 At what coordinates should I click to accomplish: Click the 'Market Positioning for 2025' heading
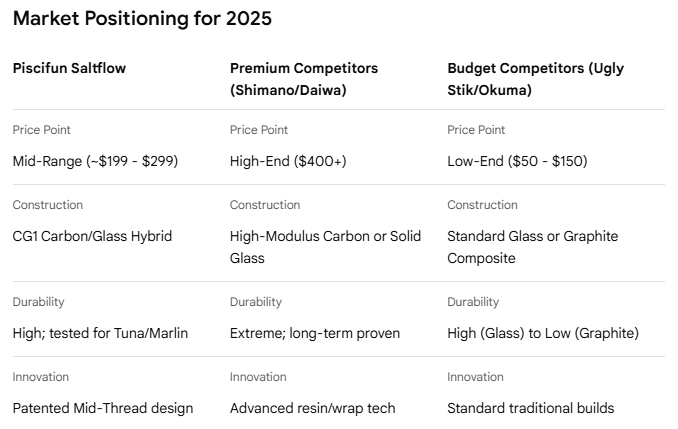click(x=142, y=19)
